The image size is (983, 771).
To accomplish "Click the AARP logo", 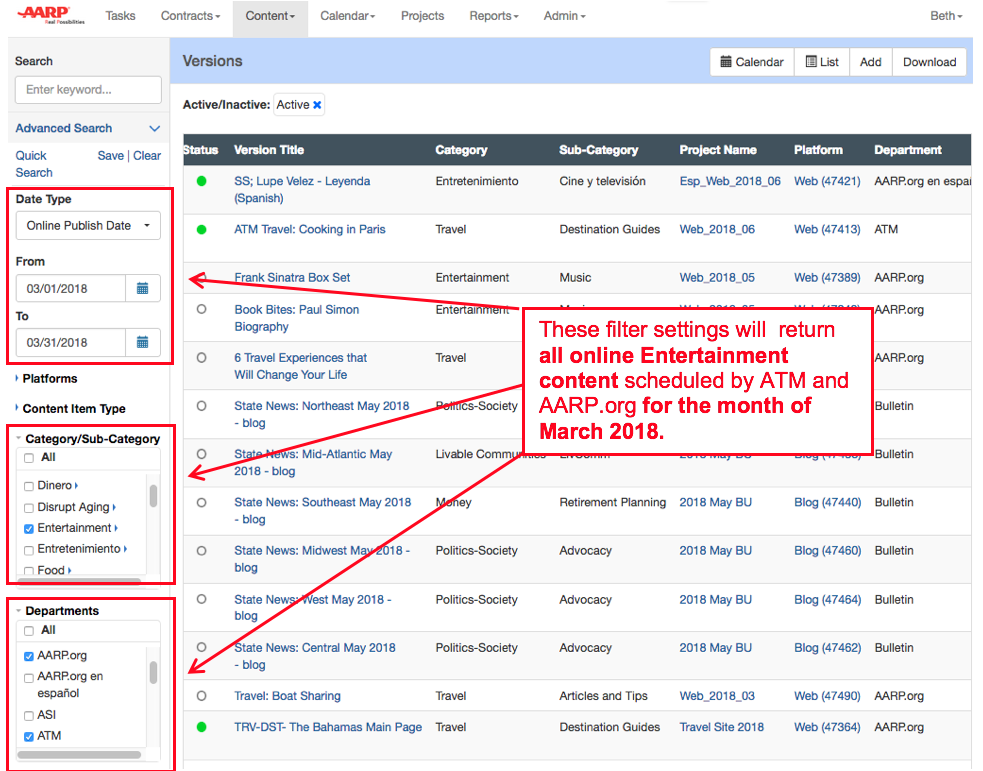I will coord(51,15).
